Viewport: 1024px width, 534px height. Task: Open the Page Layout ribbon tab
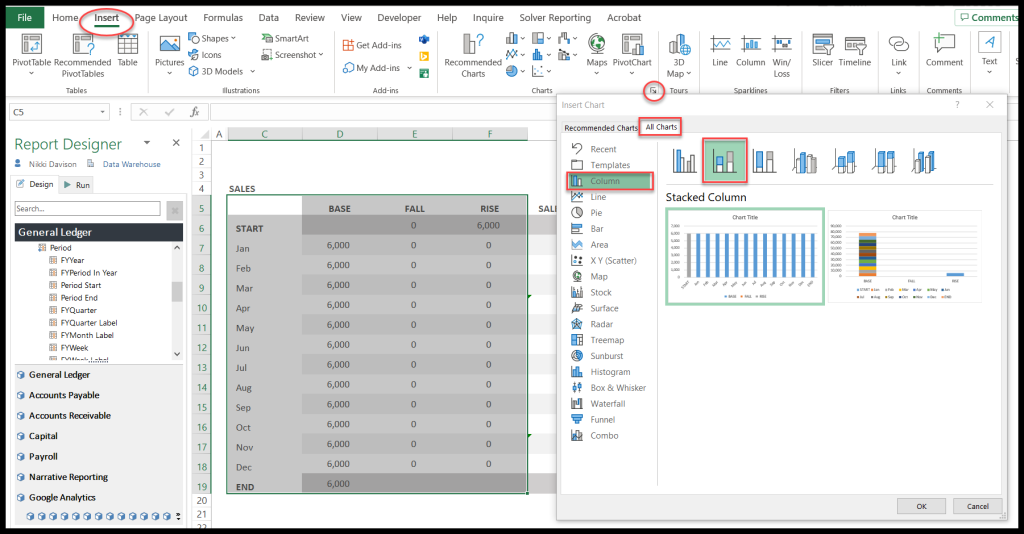coord(161,18)
